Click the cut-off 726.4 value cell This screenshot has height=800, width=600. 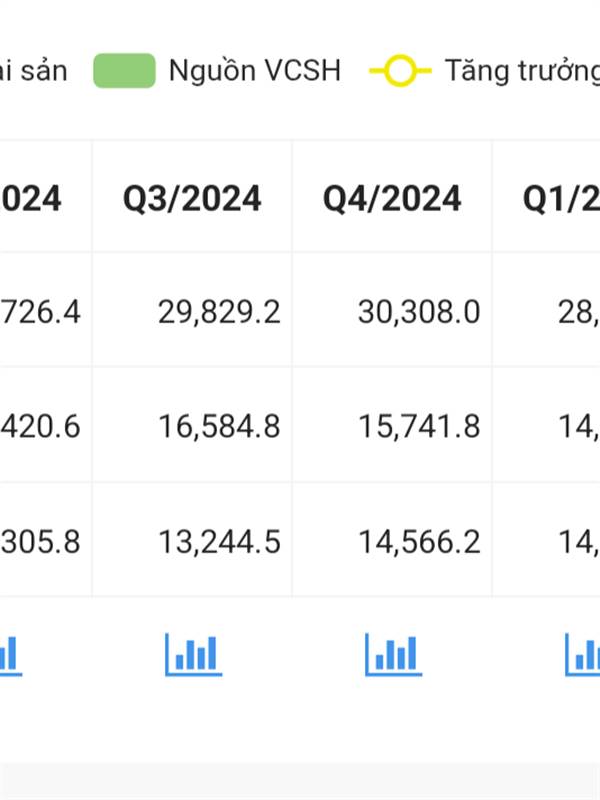[x=40, y=312]
